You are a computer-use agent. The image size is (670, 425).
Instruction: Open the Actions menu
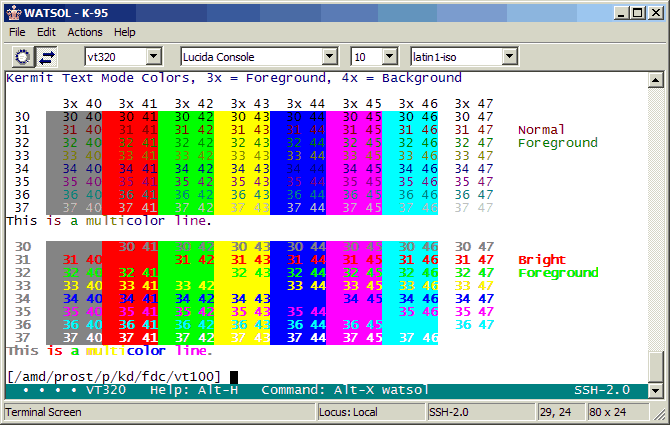click(85, 32)
